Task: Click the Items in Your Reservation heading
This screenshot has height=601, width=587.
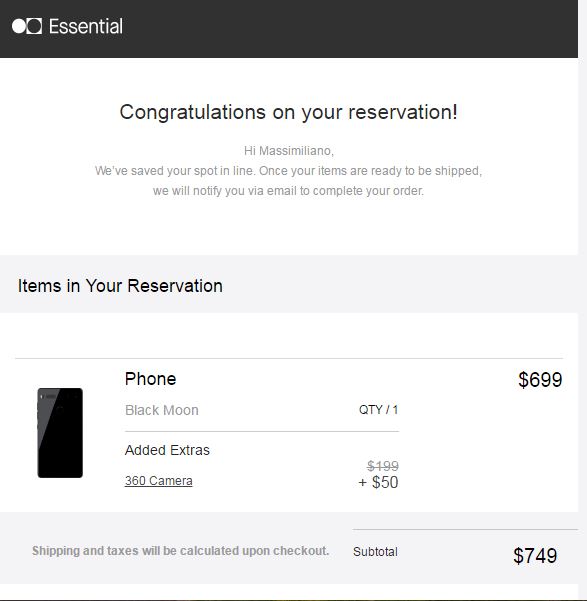Action: (x=120, y=286)
